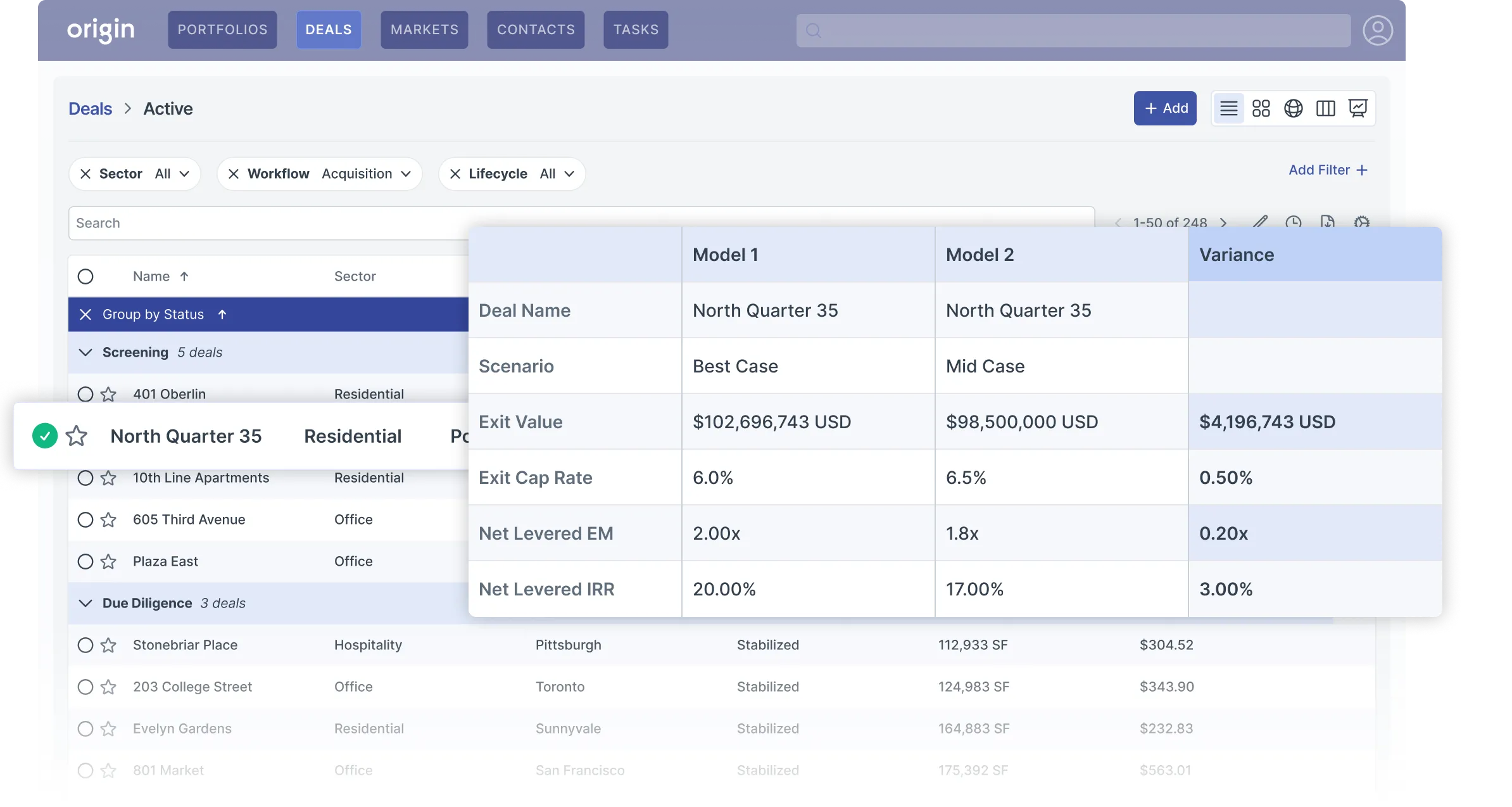Open table settings gear icon
This screenshot has width=1512, height=807.
[x=1361, y=221]
